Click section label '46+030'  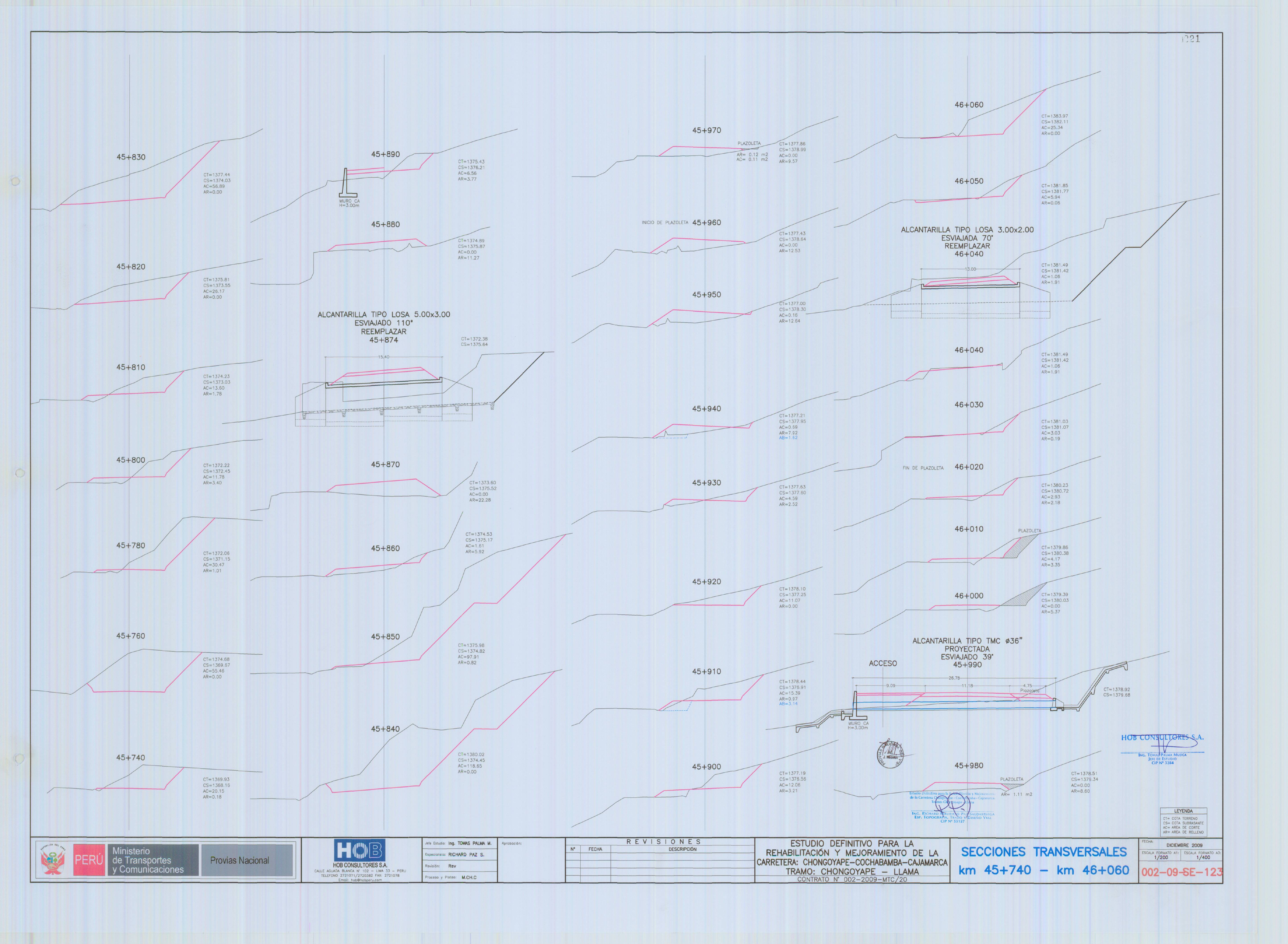tap(969, 405)
